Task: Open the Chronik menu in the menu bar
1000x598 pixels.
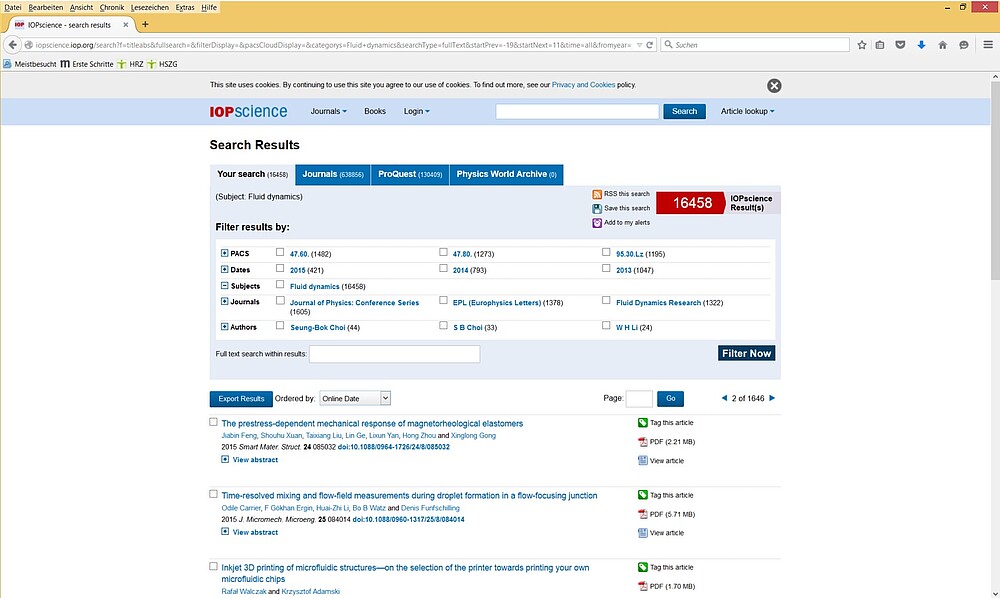Action: 111,7
